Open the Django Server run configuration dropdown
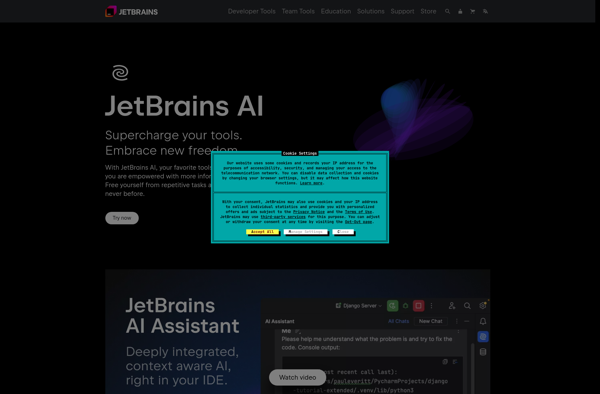 click(x=359, y=306)
